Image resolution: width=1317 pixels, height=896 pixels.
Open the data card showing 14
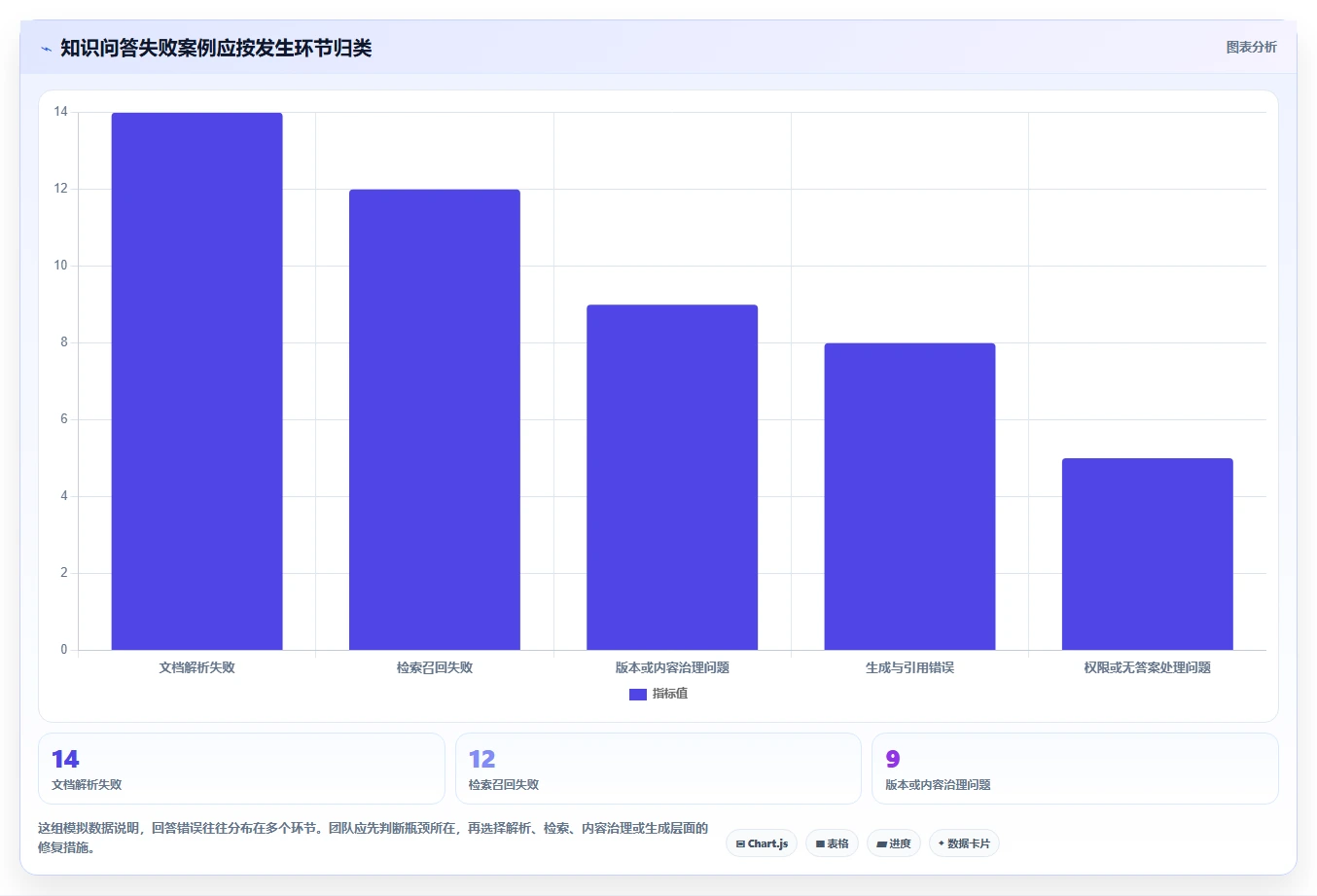click(241, 769)
